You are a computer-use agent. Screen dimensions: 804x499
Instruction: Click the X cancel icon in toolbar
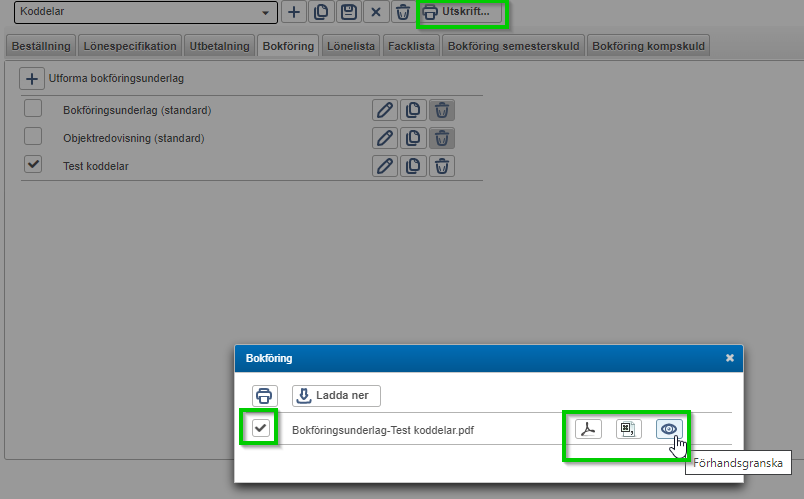376,12
